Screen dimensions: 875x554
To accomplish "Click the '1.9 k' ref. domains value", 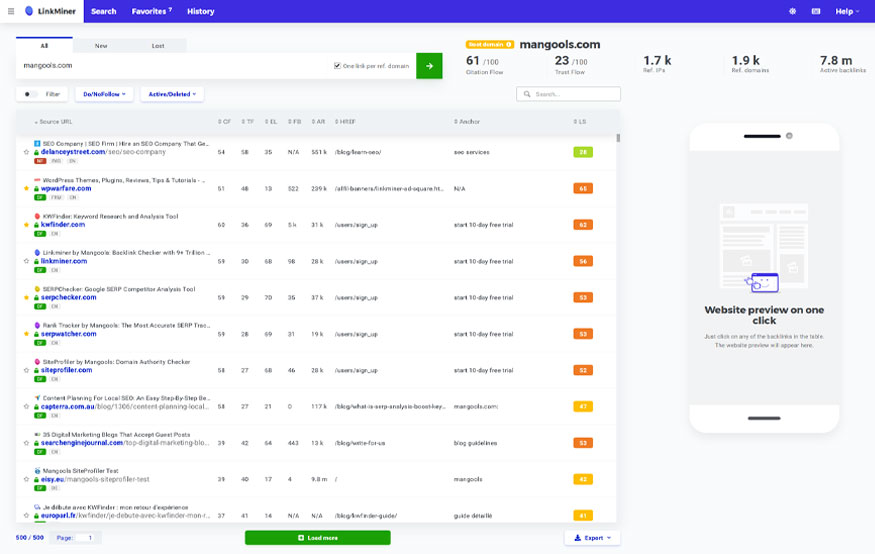I will point(746,60).
